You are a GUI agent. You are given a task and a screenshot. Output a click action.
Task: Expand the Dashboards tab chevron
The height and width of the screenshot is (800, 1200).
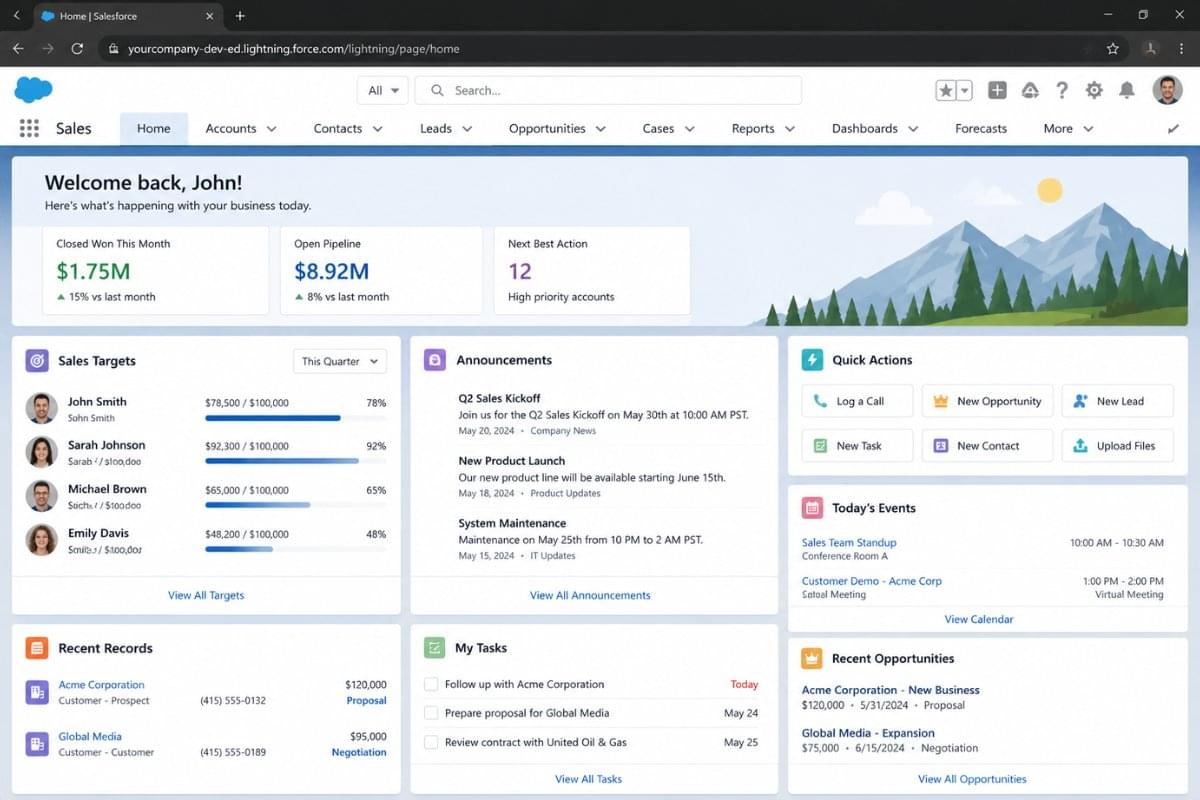click(913, 129)
